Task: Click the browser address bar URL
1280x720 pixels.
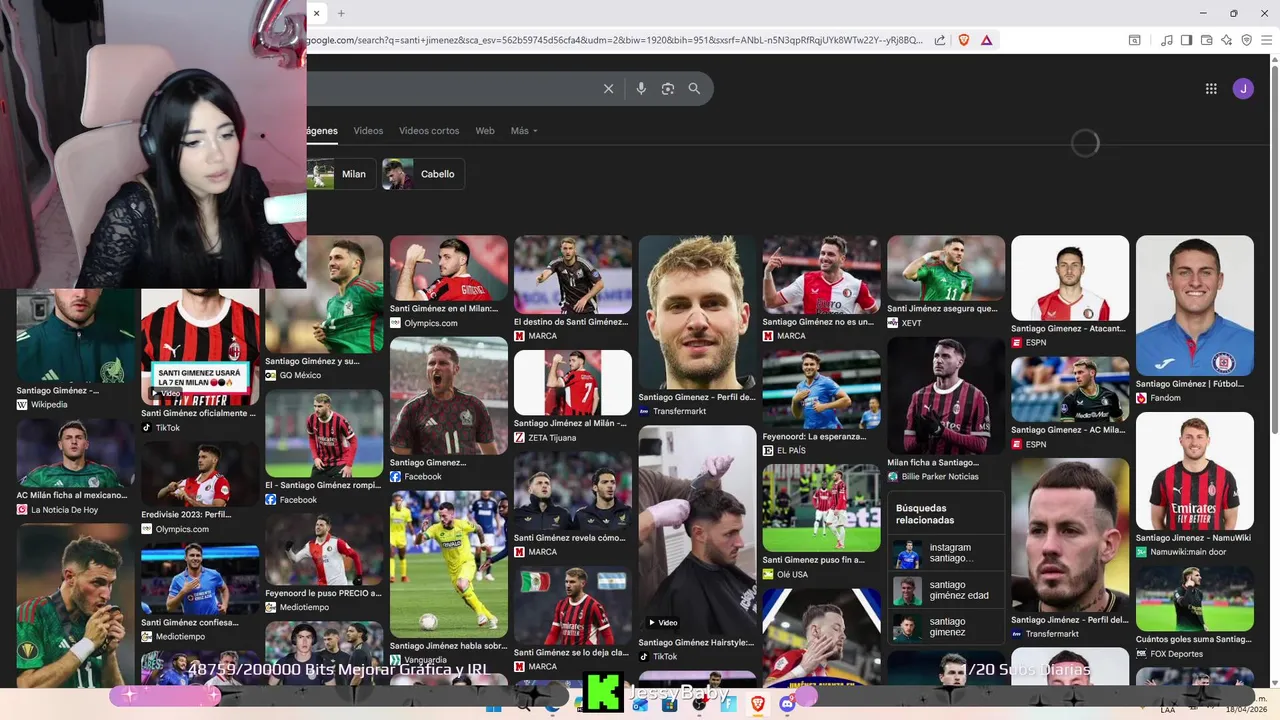Action: point(615,40)
